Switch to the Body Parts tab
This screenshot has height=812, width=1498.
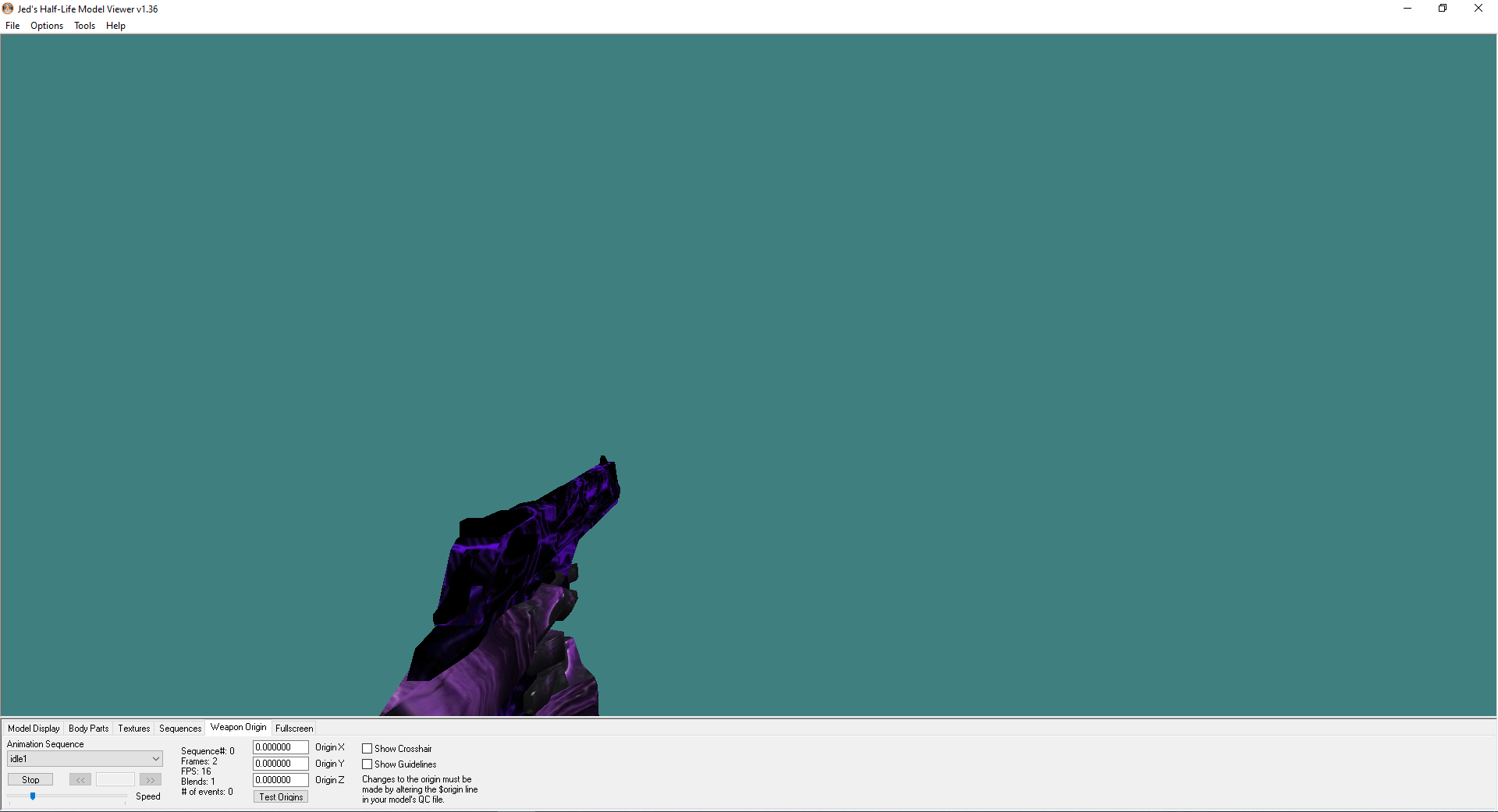pos(88,729)
